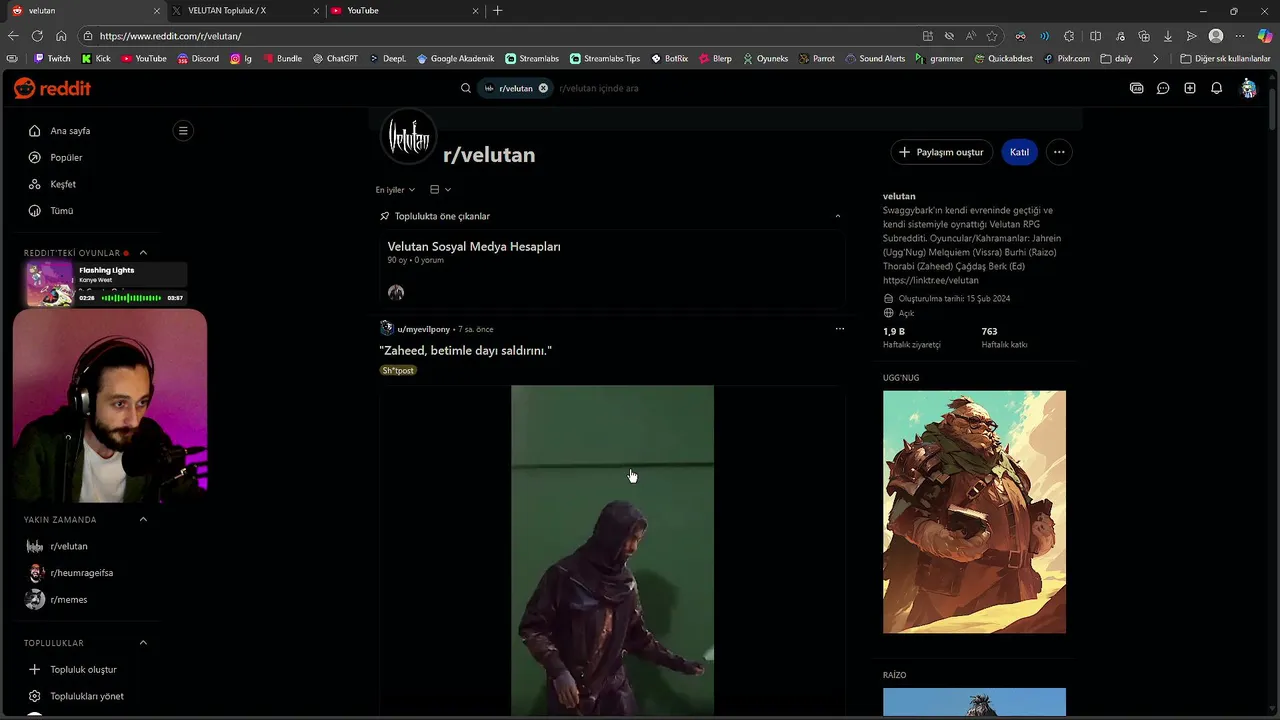
Task: Open Kick bookmark
Action: 97,59
